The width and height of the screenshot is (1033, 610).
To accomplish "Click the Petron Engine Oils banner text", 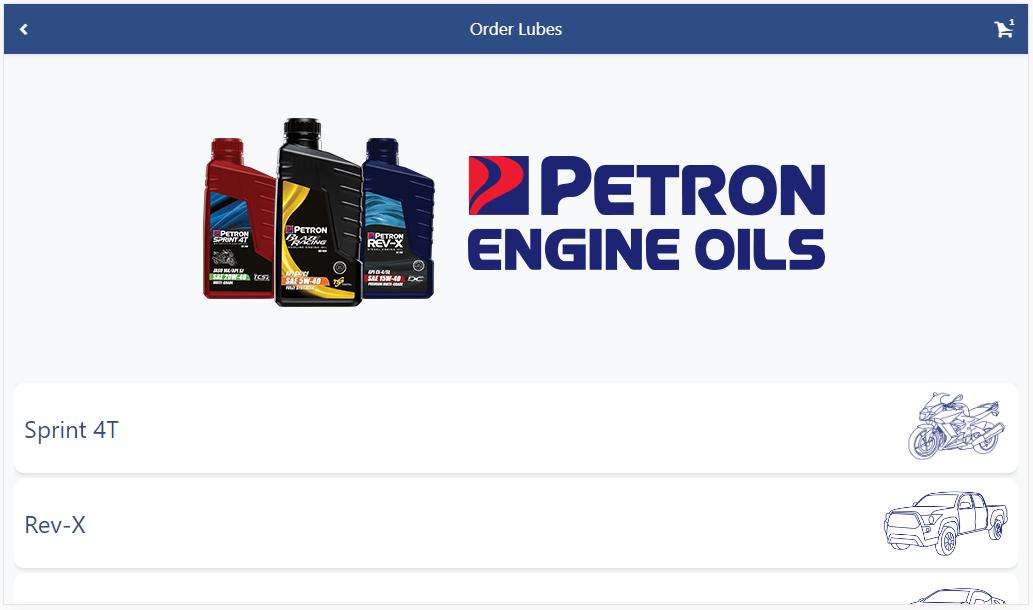I will pyautogui.click(x=646, y=213).
